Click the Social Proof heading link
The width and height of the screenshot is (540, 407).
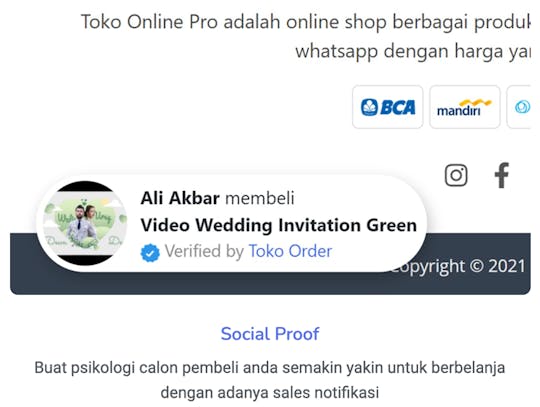270,334
